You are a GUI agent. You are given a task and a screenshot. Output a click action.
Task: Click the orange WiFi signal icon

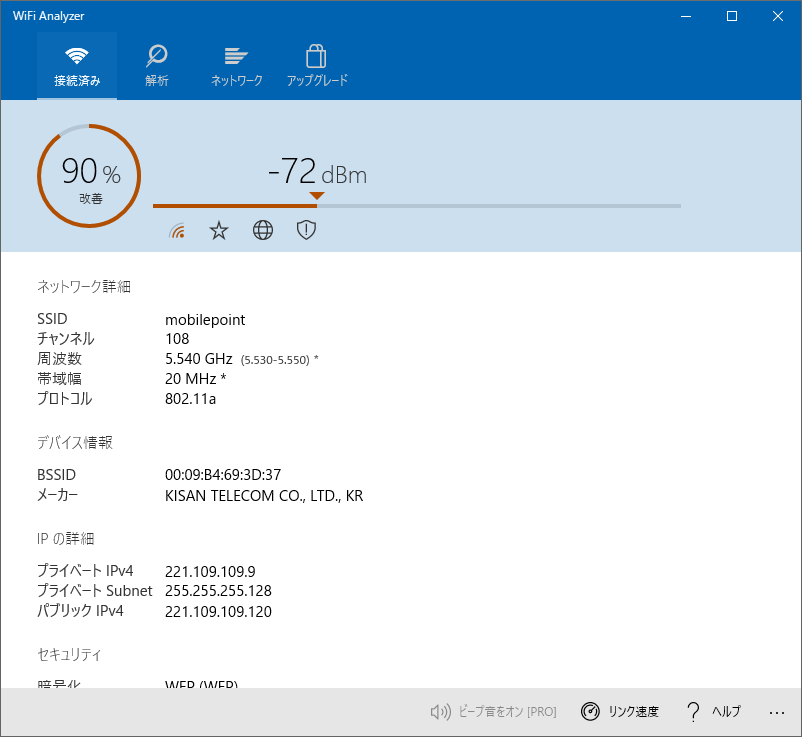click(178, 231)
